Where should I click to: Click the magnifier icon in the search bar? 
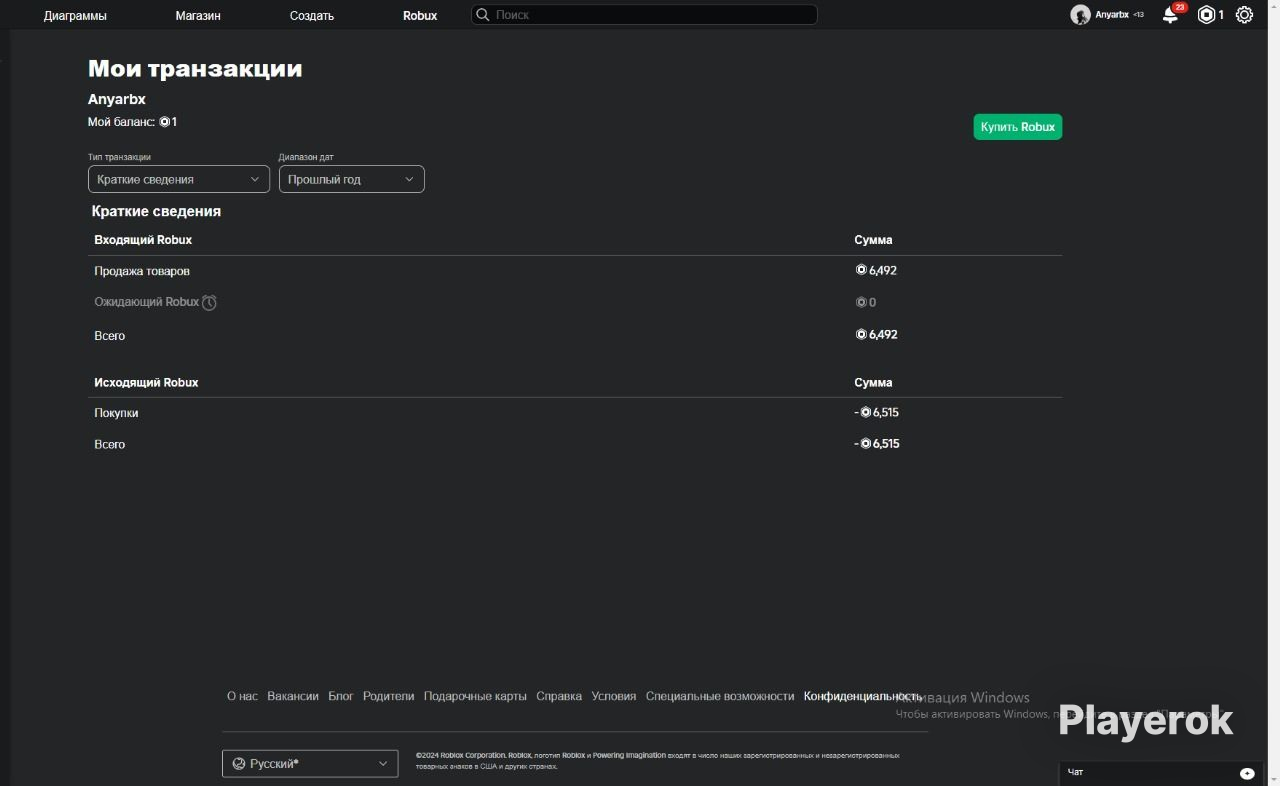coord(483,15)
